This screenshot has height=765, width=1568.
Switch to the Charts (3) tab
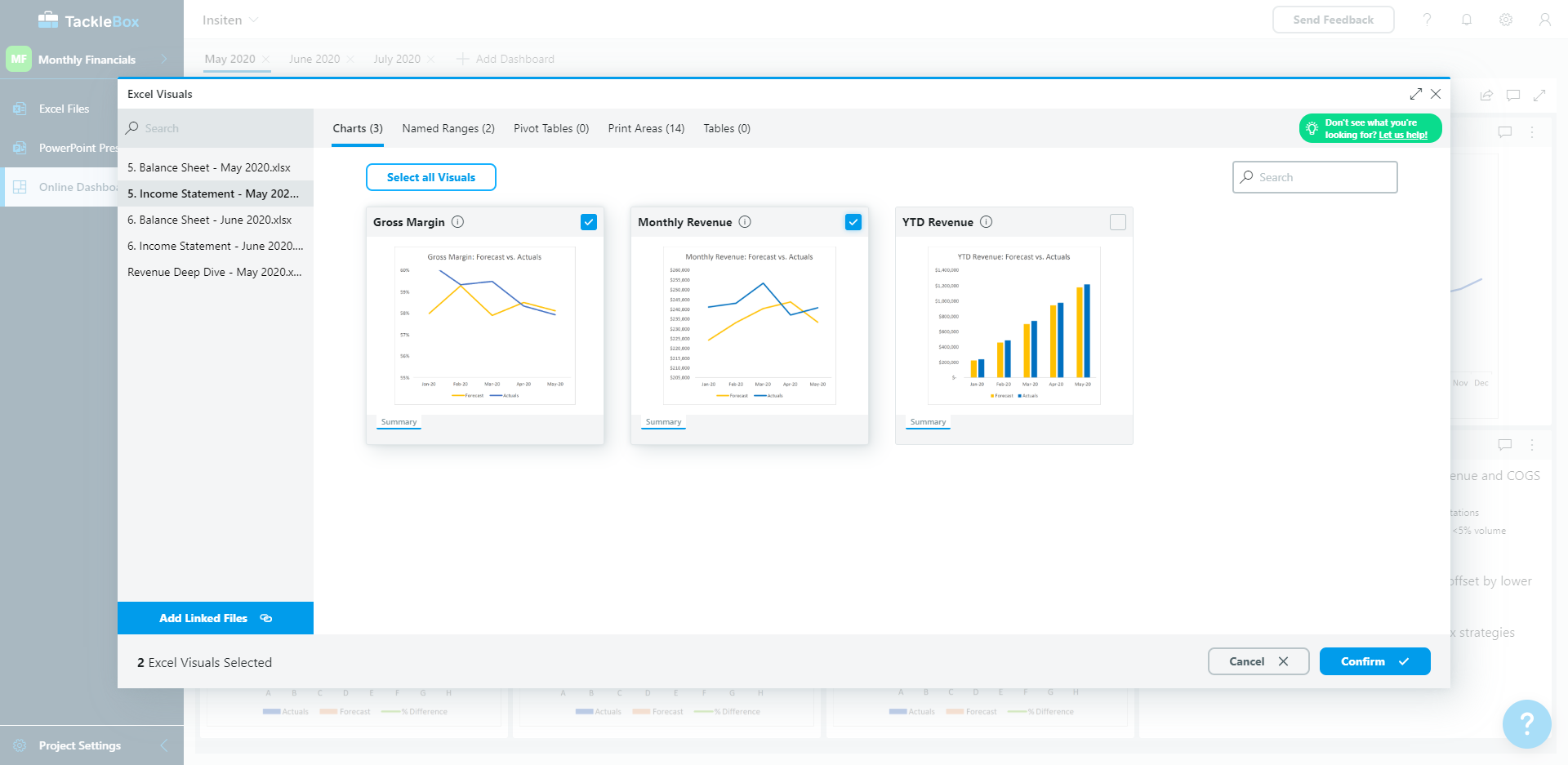coord(358,128)
